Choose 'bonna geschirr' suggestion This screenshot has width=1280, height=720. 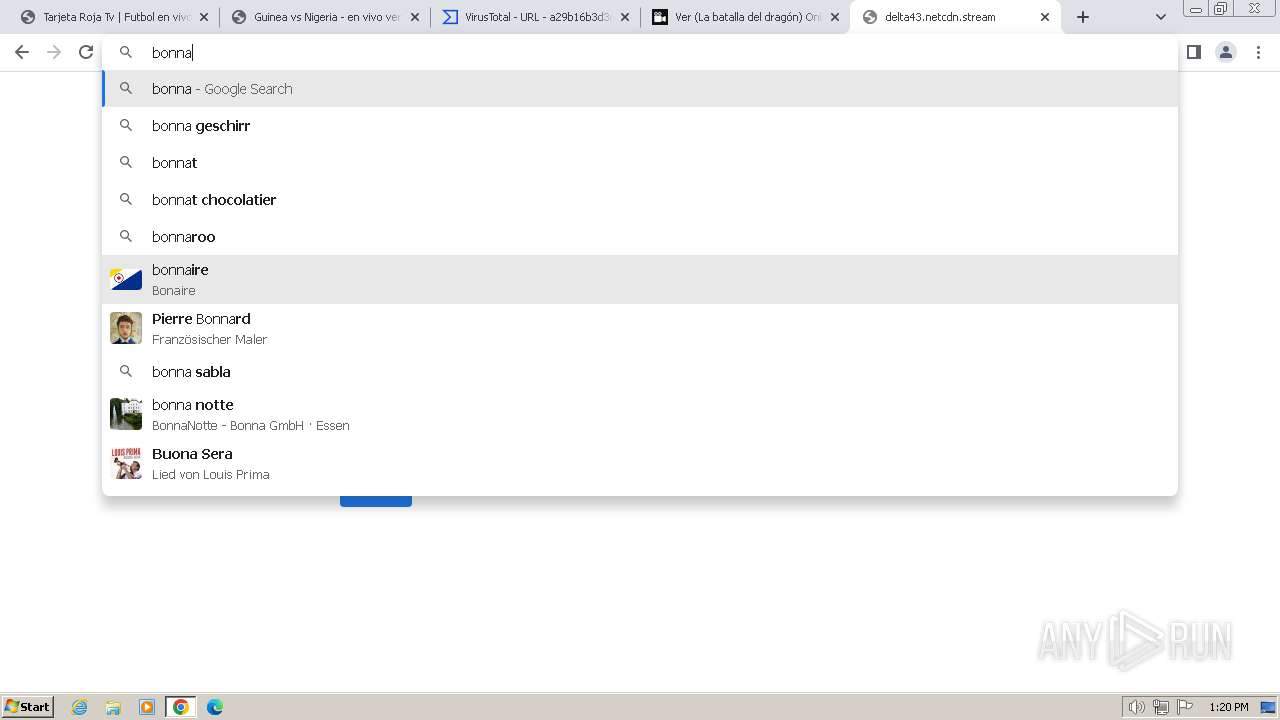640,126
